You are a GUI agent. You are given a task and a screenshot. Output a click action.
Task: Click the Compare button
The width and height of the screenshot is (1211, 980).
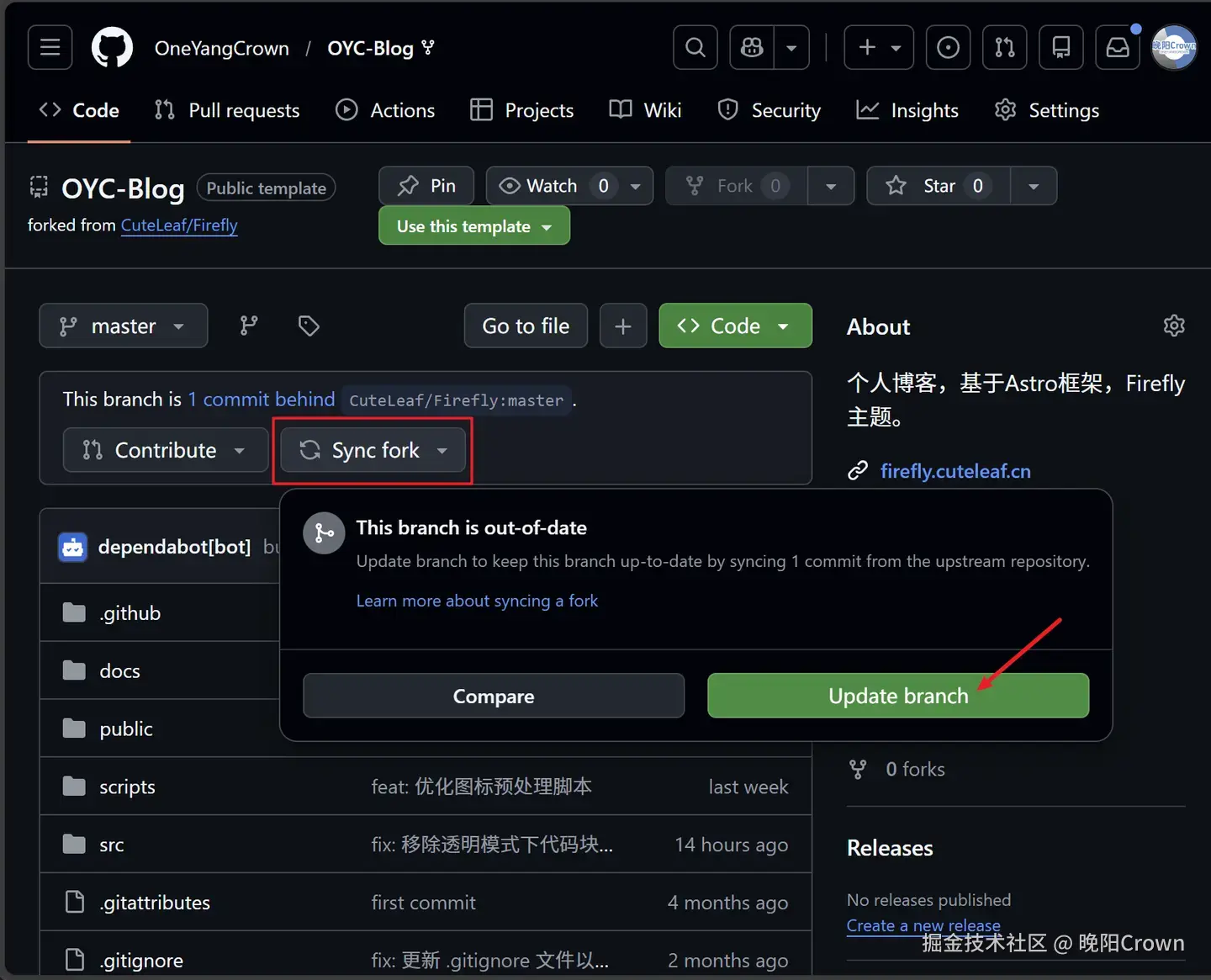[494, 696]
